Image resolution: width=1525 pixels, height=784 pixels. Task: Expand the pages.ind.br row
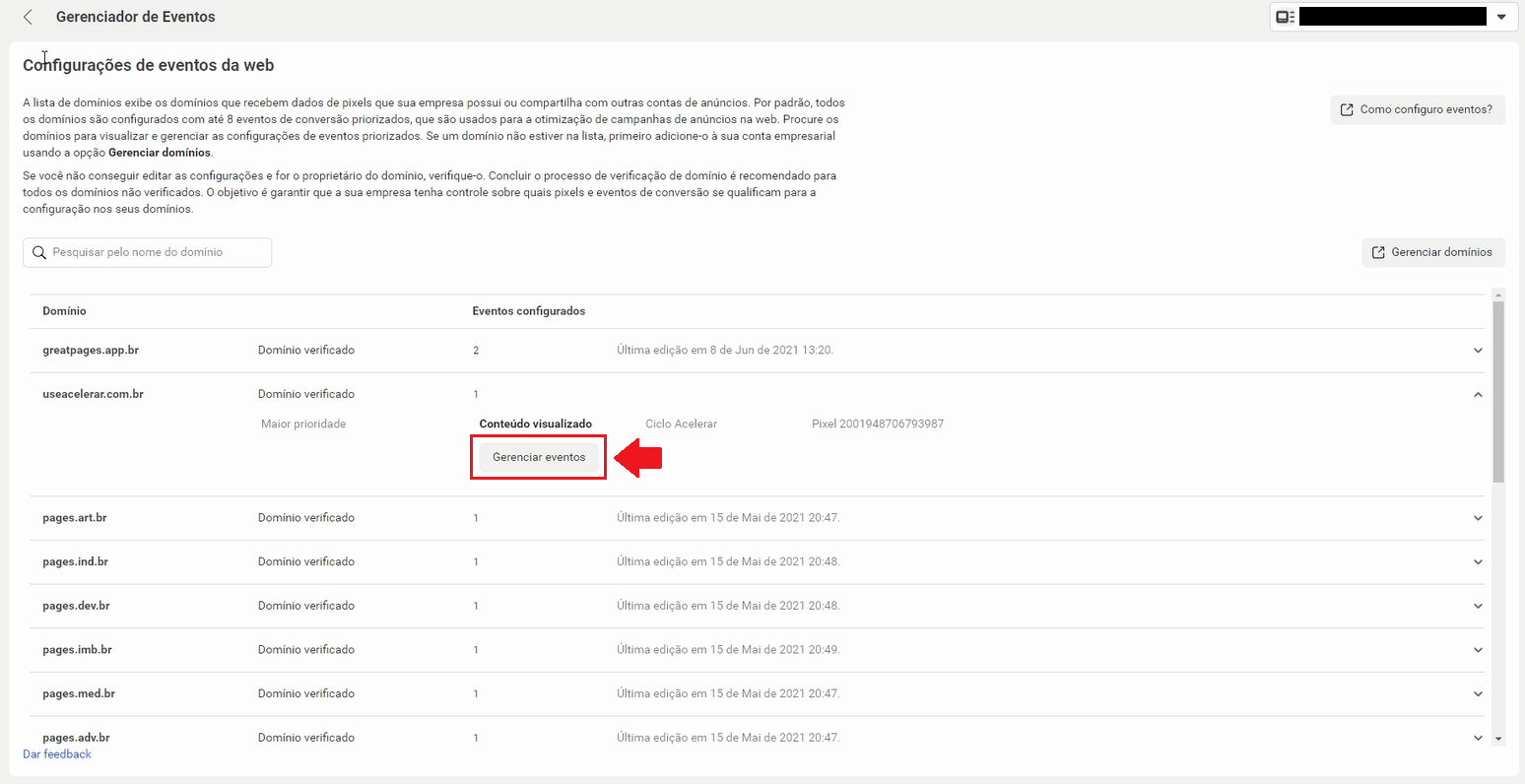1478,562
